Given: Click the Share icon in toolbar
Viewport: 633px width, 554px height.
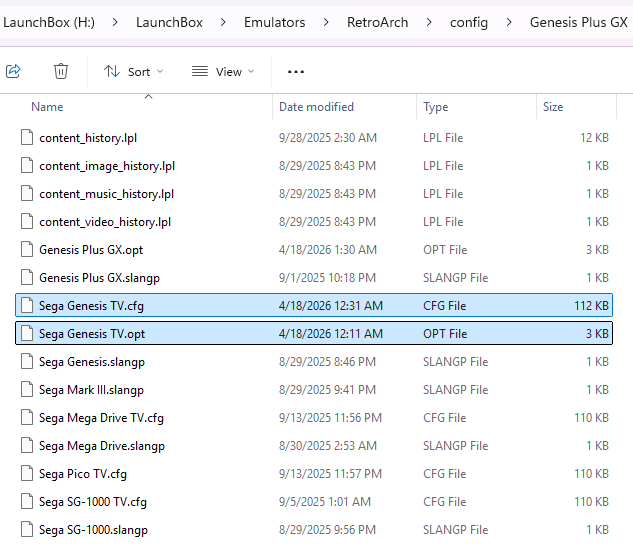Looking at the screenshot, I should click(x=13, y=71).
